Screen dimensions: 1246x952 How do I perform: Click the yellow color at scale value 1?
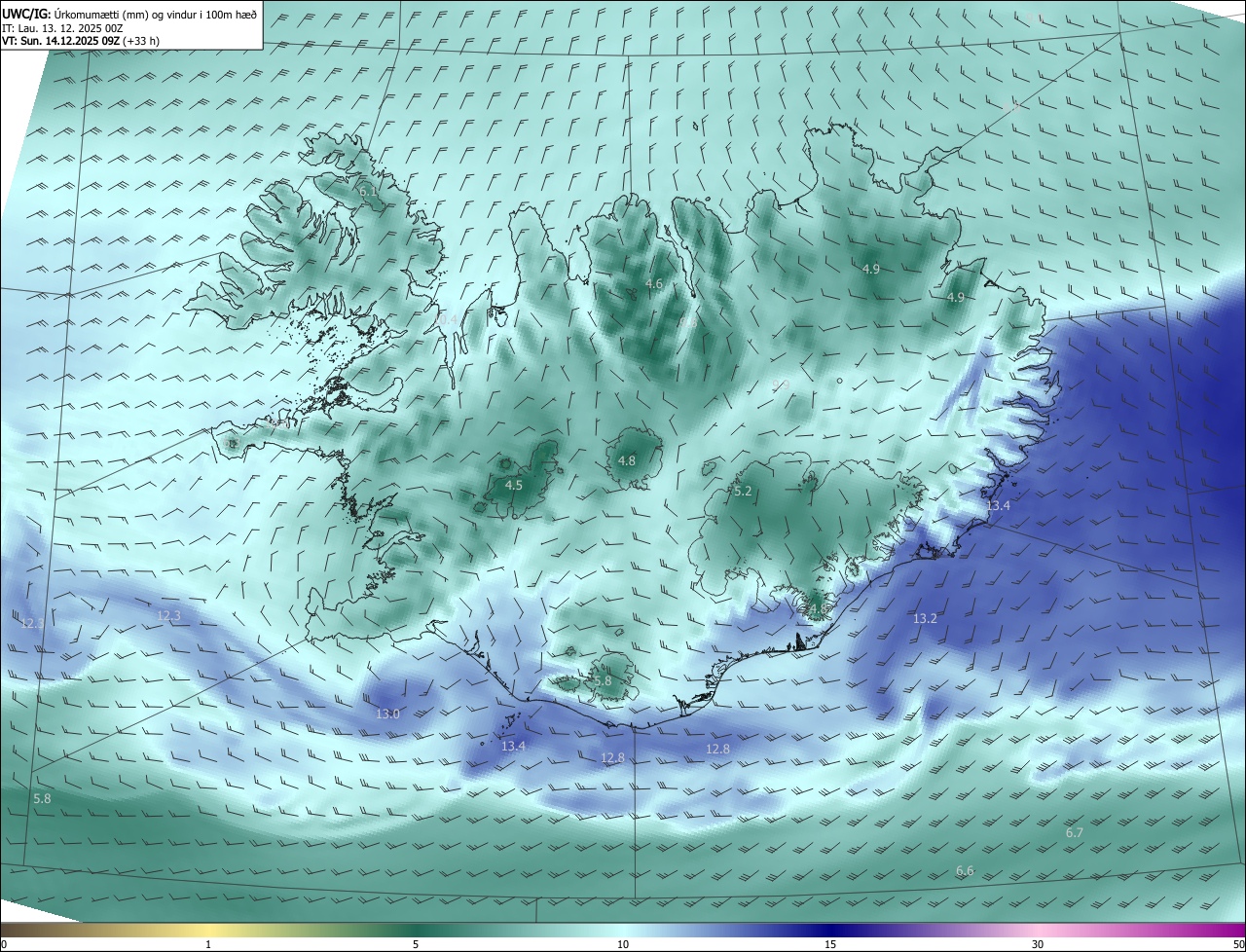pos(208,931)
